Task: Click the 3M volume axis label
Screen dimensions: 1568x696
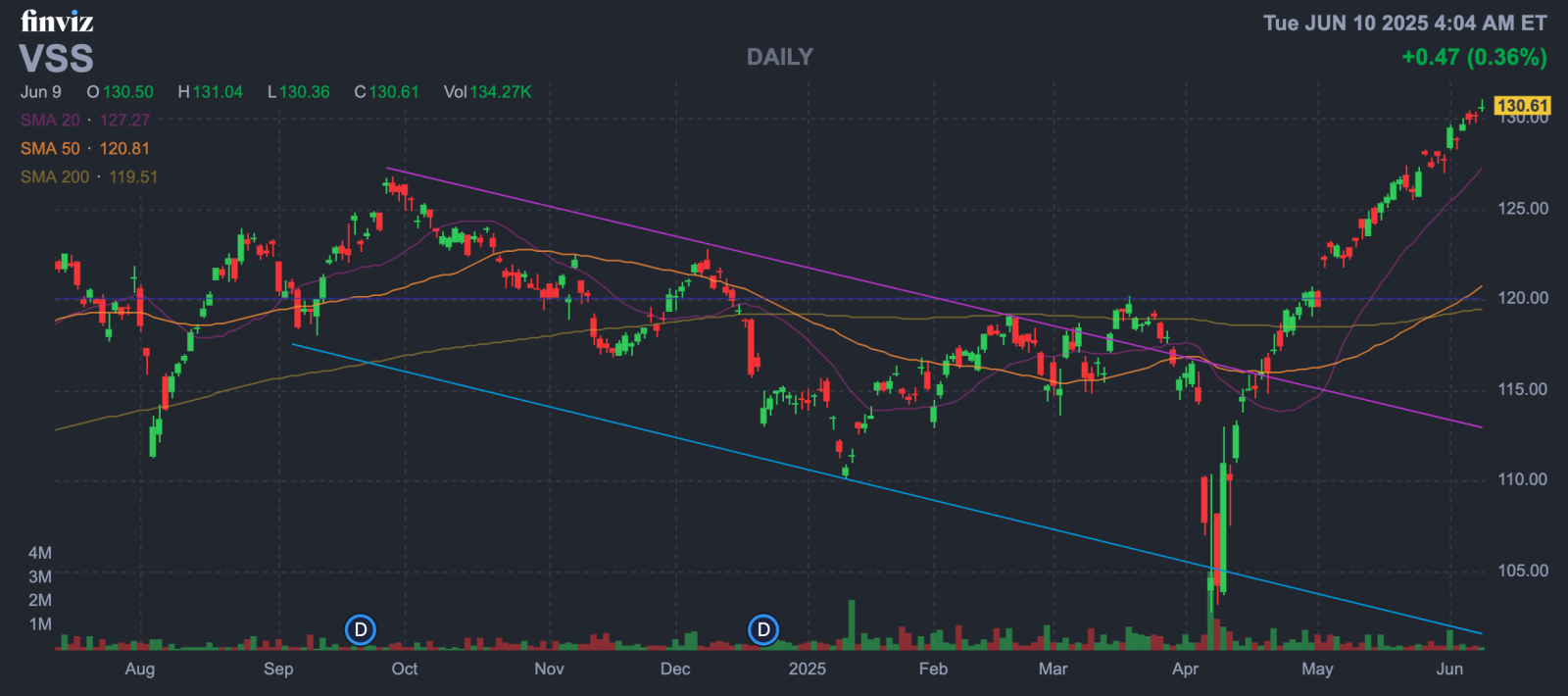Action: (x=40, y=576)
